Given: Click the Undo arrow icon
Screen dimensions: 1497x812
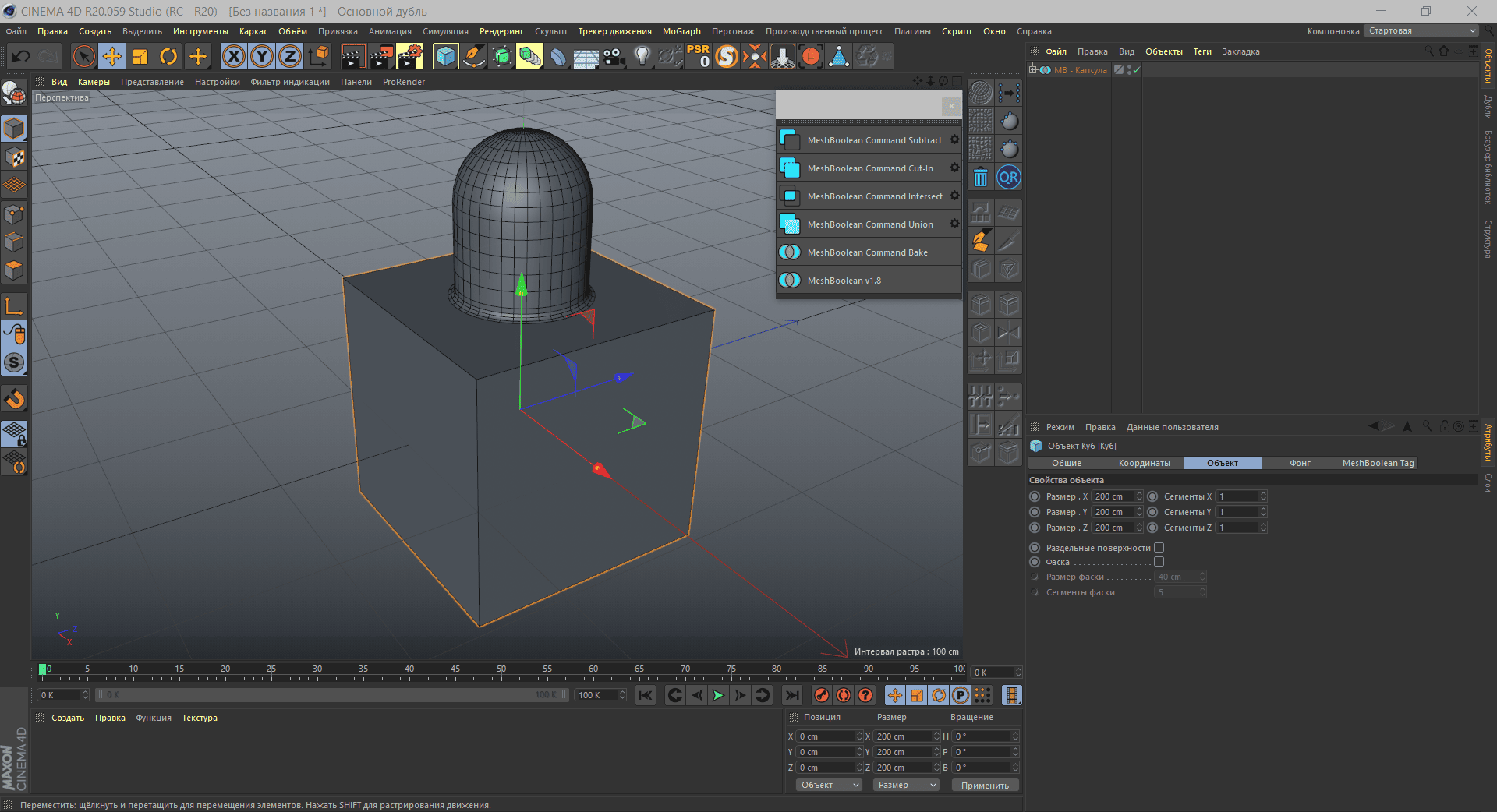Looking at the screenshot, I should (21, 56).
